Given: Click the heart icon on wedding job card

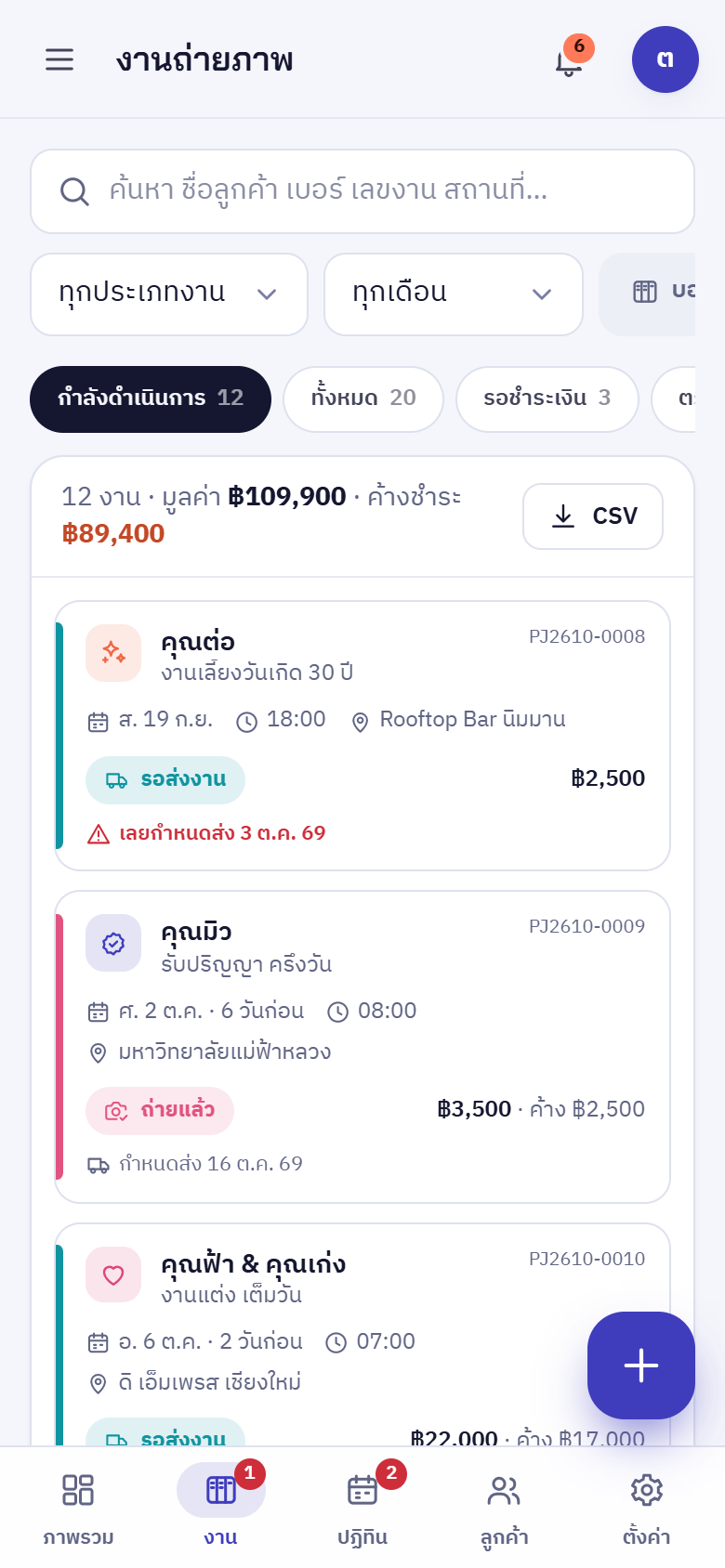Looking at the screenshot, I should [113, 1275].
